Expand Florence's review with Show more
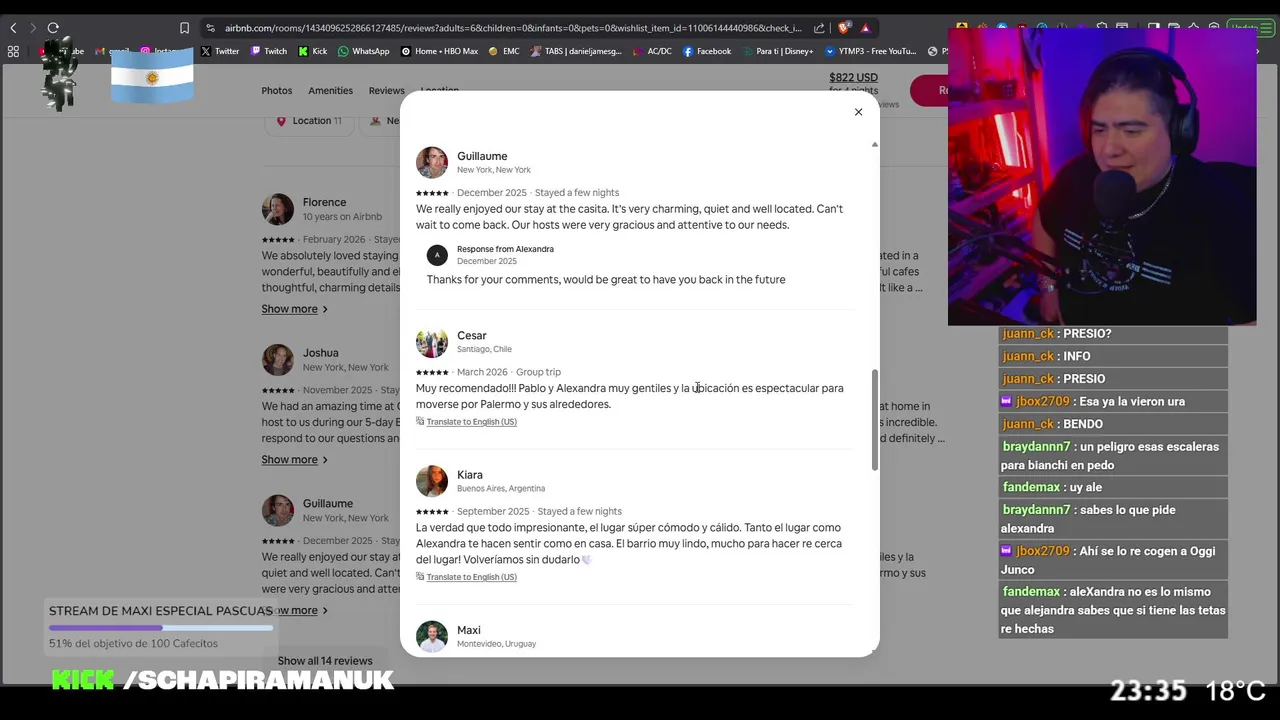The width and height of the screenshot is (1280, 720). point(294,309)
